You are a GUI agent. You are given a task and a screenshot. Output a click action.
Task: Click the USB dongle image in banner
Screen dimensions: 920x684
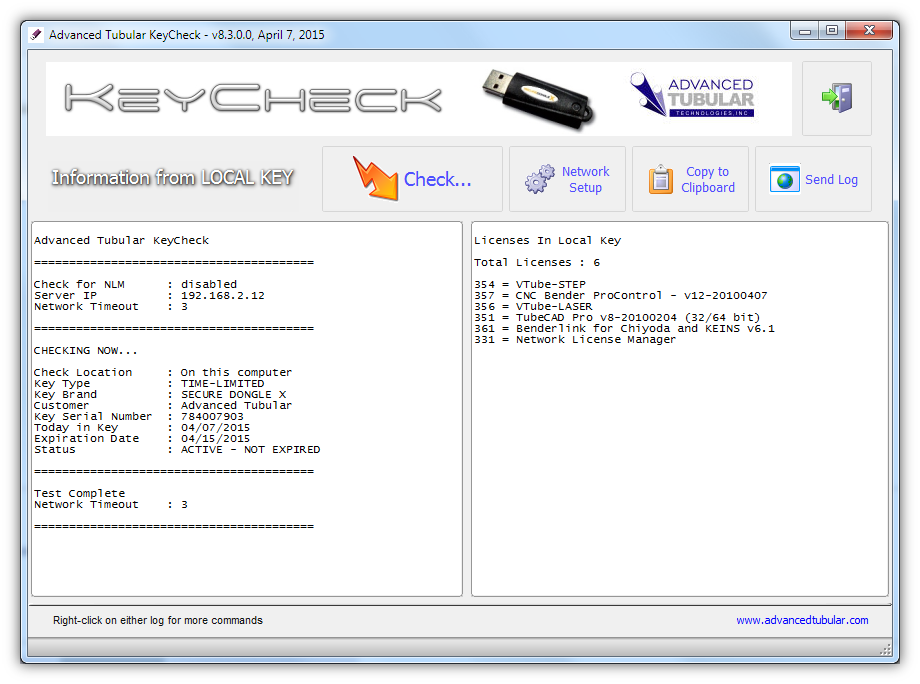tap(538, 96)
